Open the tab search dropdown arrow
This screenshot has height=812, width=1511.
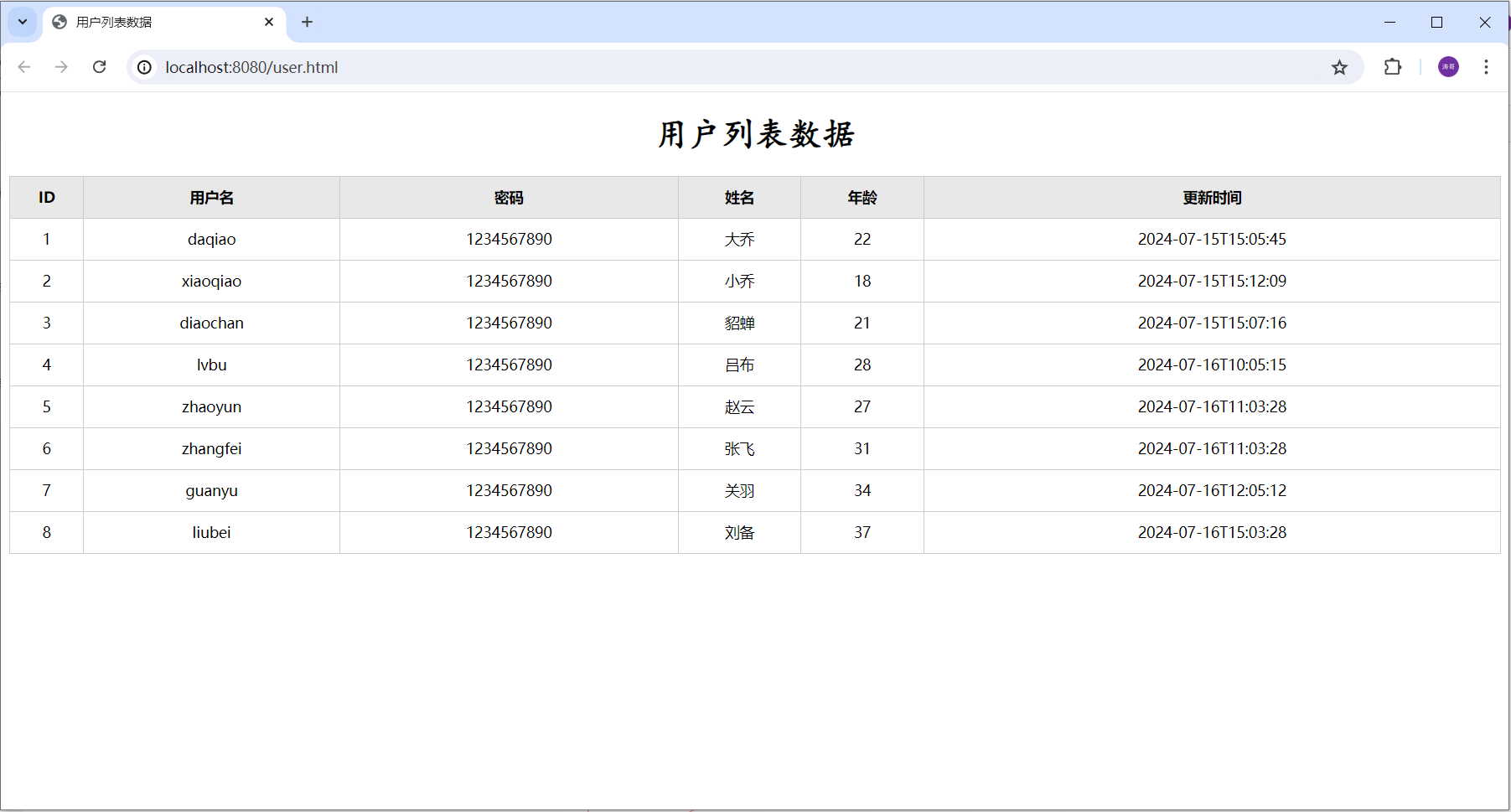pos(23,22)
